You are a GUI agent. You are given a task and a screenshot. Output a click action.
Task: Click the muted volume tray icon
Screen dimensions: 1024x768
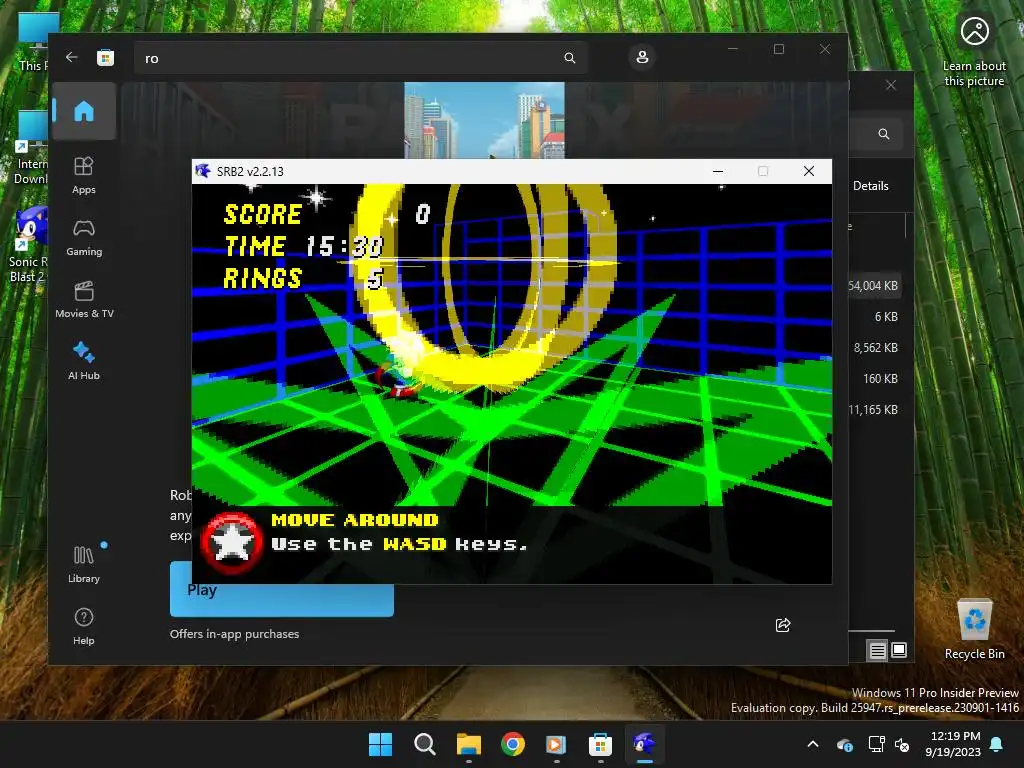click(903, 744)
